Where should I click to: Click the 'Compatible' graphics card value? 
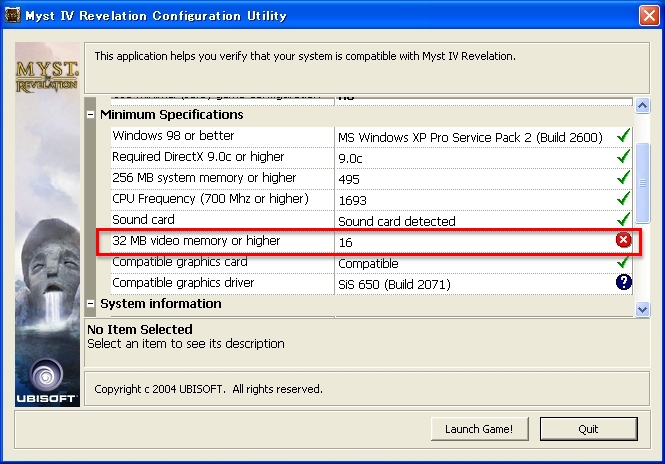tap(369, 264)
